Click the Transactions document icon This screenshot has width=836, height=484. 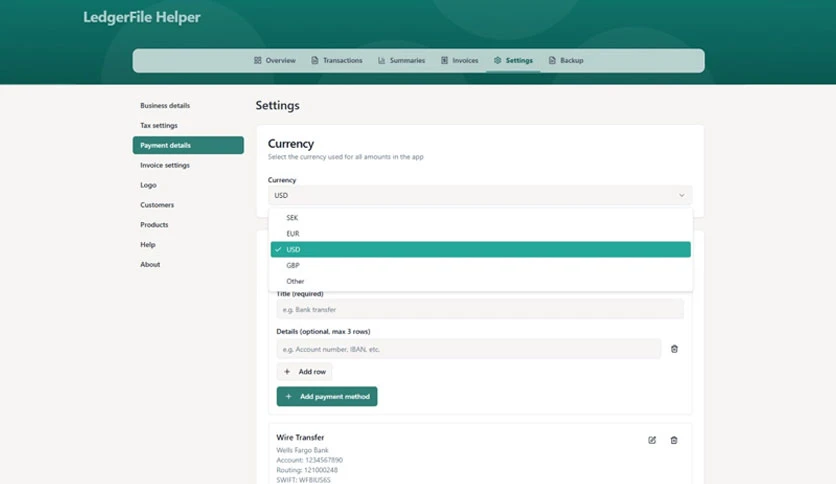[315, 60]
